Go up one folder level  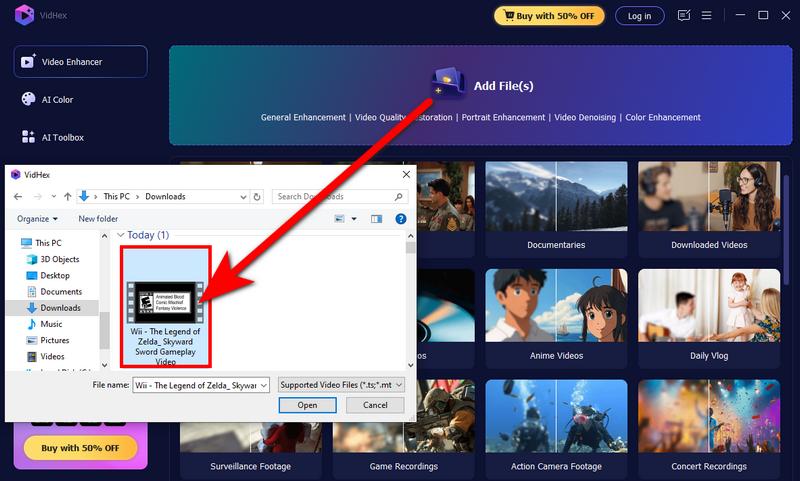67,197
